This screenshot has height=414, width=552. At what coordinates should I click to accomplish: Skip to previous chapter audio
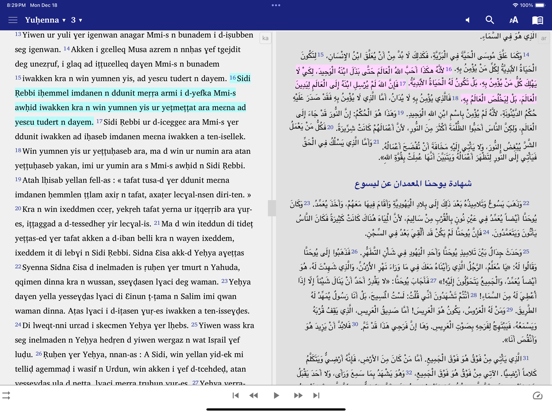pyautogui.click(x=236, y=395)
